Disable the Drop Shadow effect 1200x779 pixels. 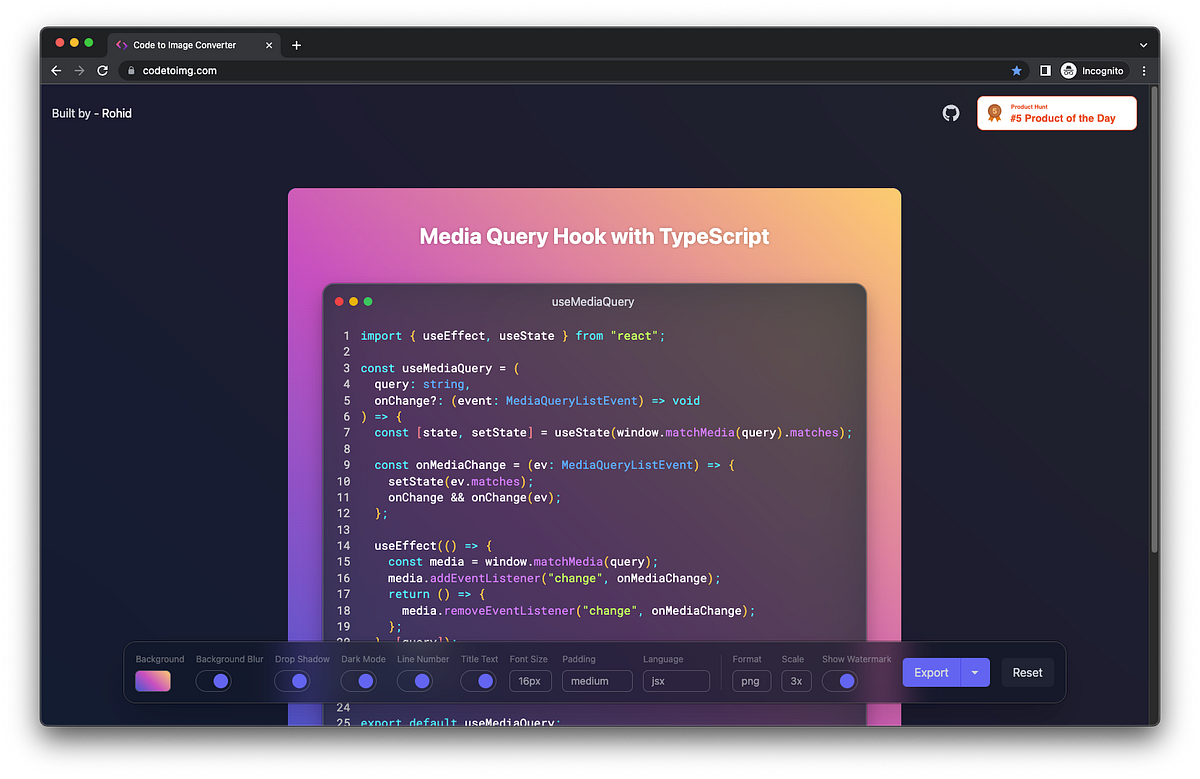(x=293, y=681)
